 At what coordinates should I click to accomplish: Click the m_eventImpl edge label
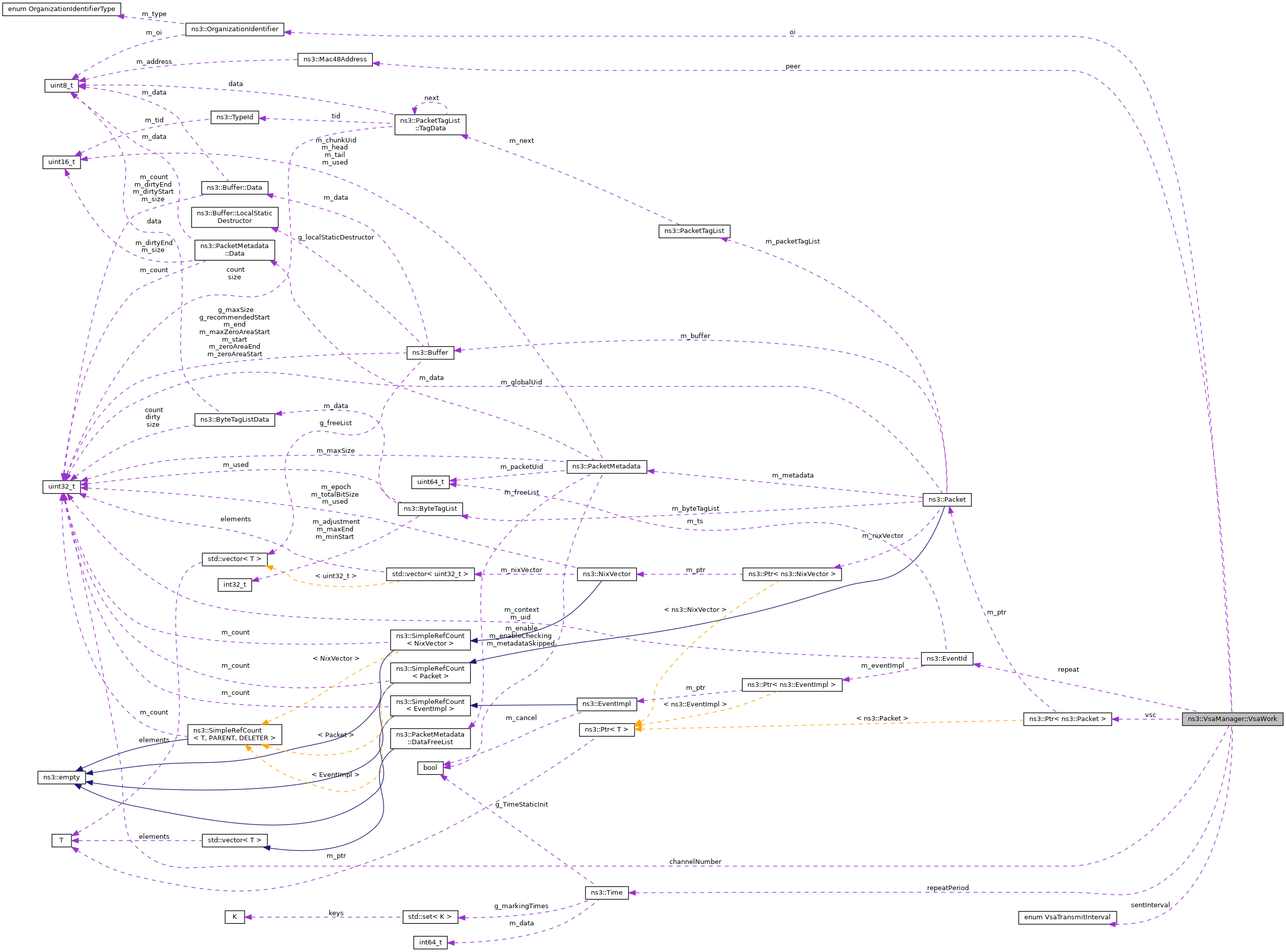tap(882, 666)
